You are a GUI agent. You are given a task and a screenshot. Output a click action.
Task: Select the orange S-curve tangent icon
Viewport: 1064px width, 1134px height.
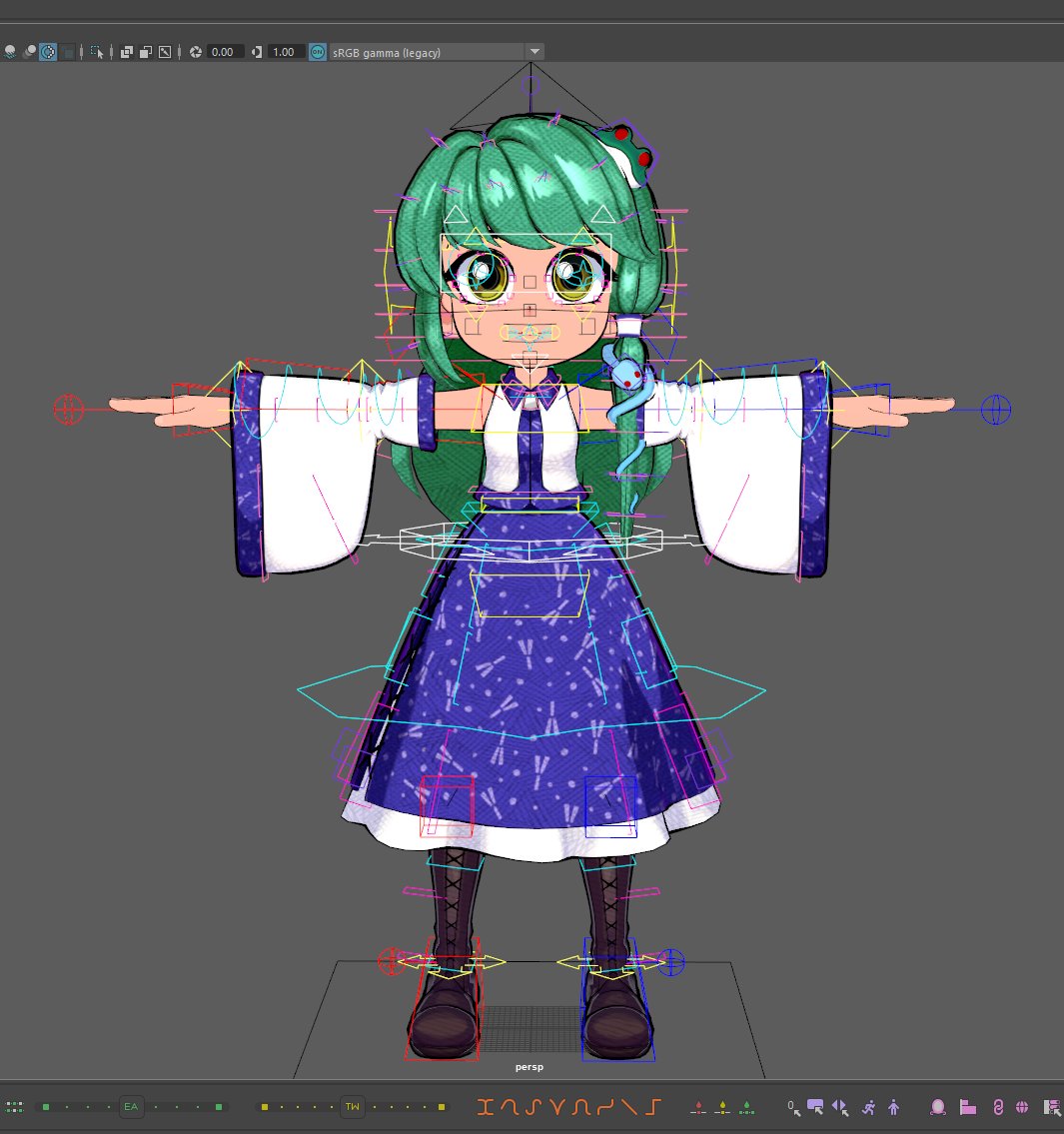point(533,1106)
